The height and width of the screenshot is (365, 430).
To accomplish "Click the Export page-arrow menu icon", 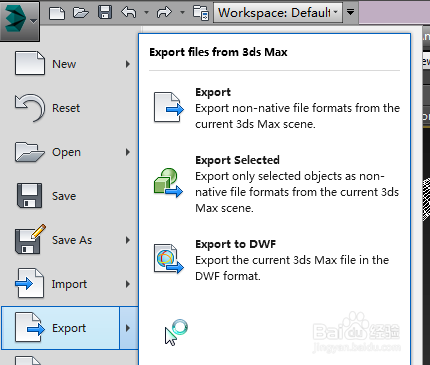I will (30, 327).
